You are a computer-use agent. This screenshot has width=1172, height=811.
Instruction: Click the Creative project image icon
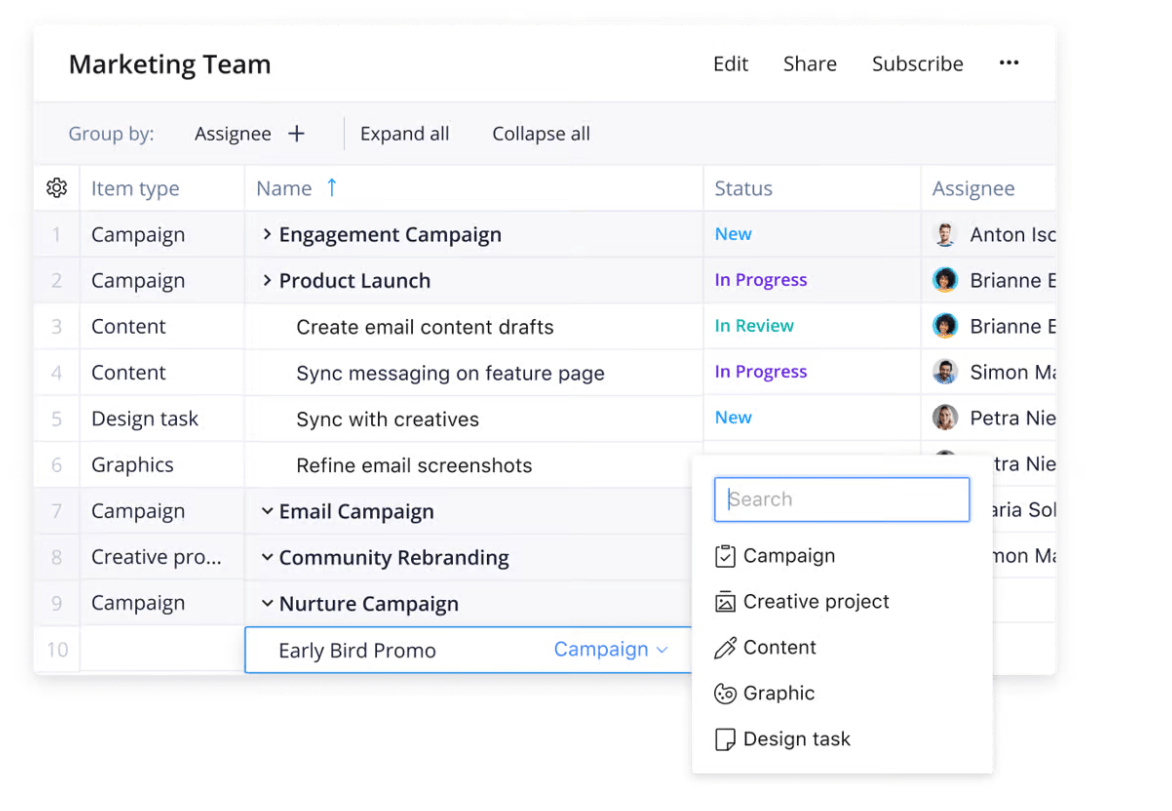pyautogui.click(x=725, y=602)
